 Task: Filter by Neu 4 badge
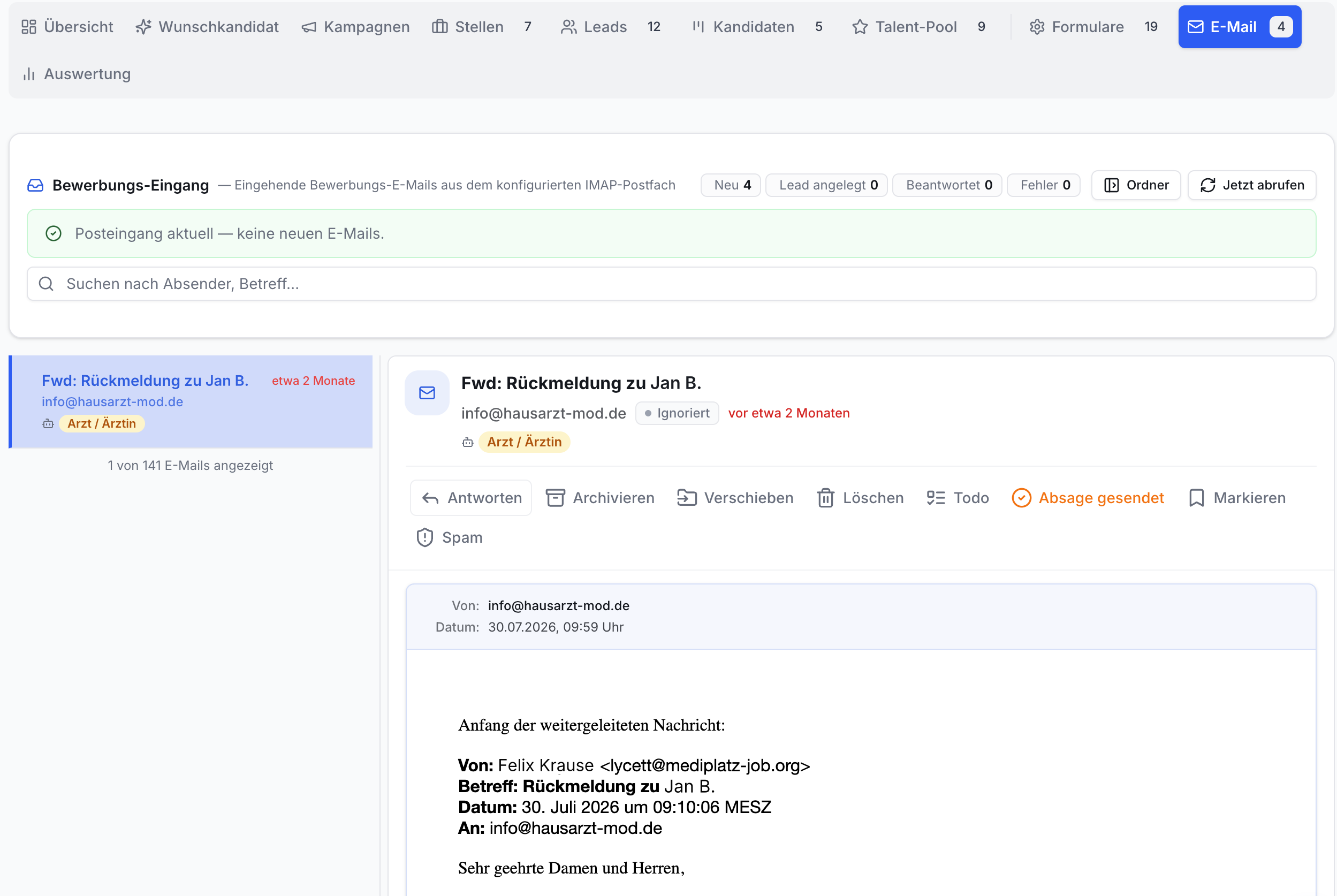731,185
